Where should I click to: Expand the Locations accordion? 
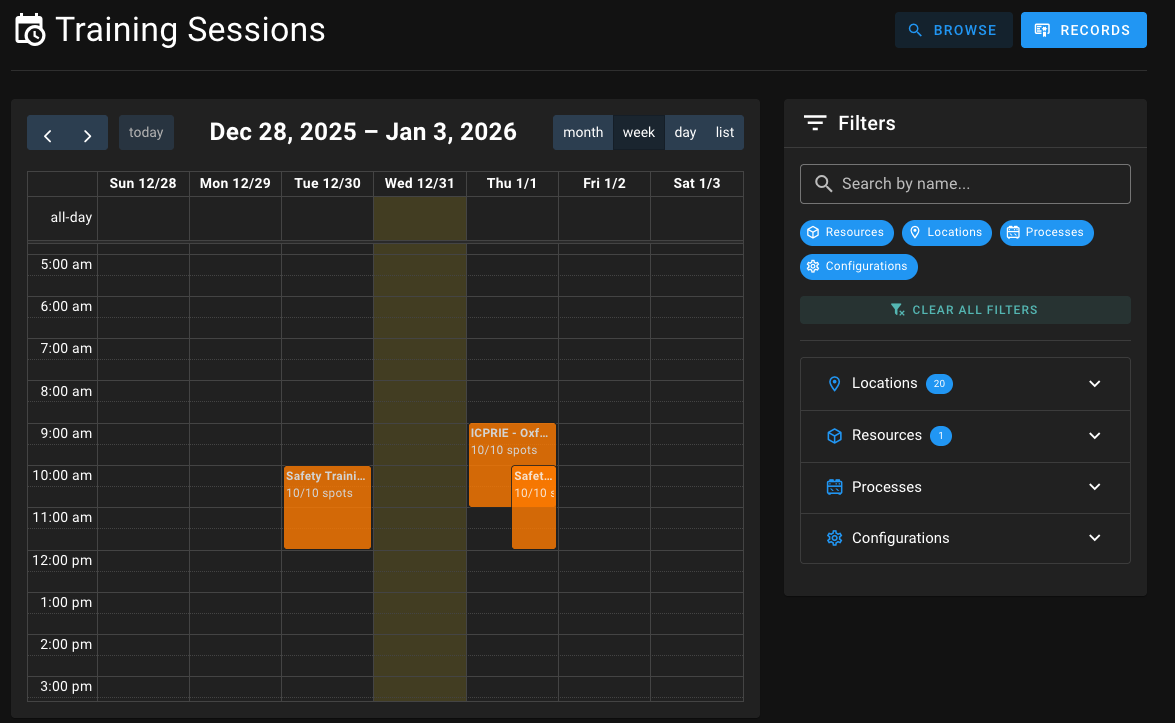(x=964, y=383)
